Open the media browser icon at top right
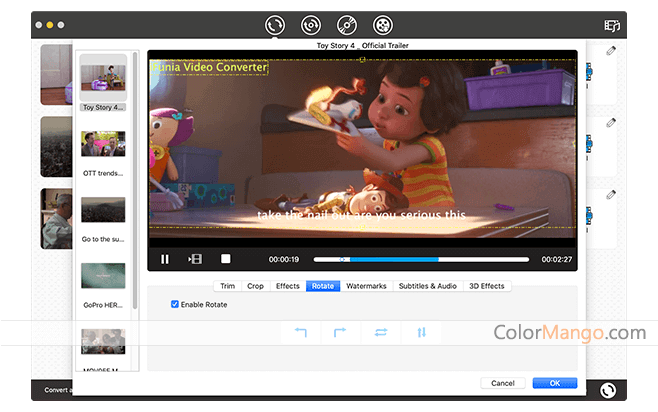Viewport: 658px width, 412px height. (612, 26)
